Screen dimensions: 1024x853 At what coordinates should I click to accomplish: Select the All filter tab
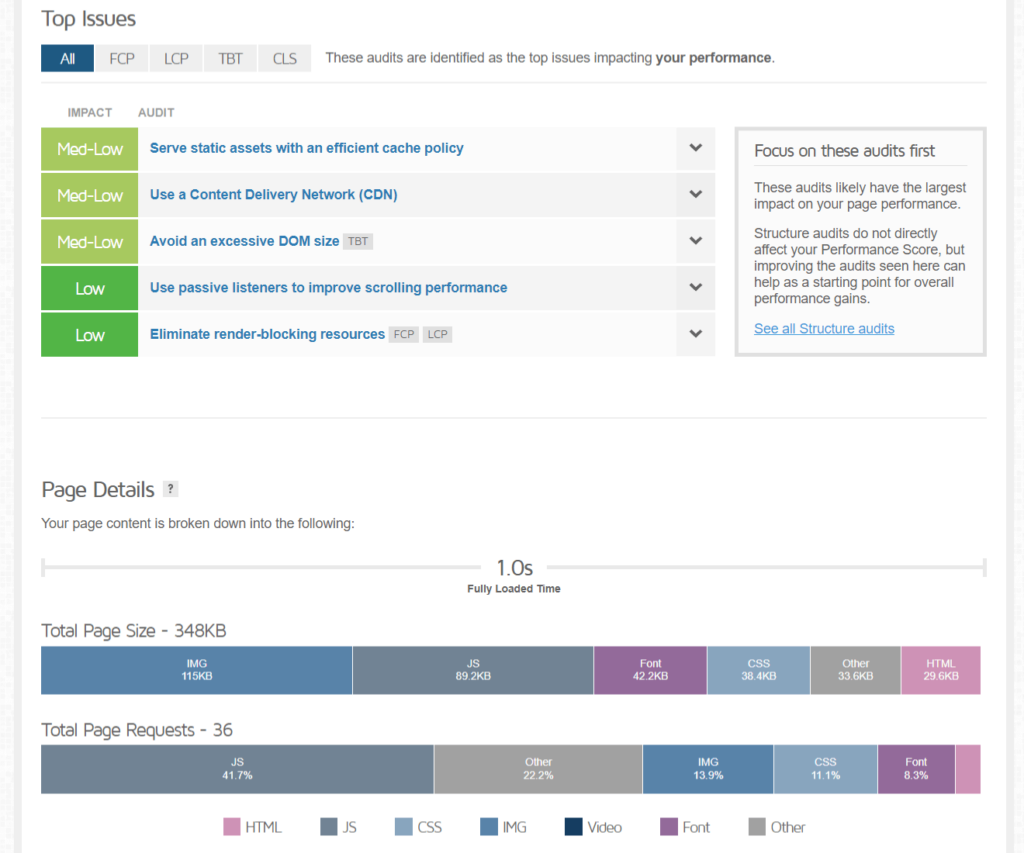67,58
